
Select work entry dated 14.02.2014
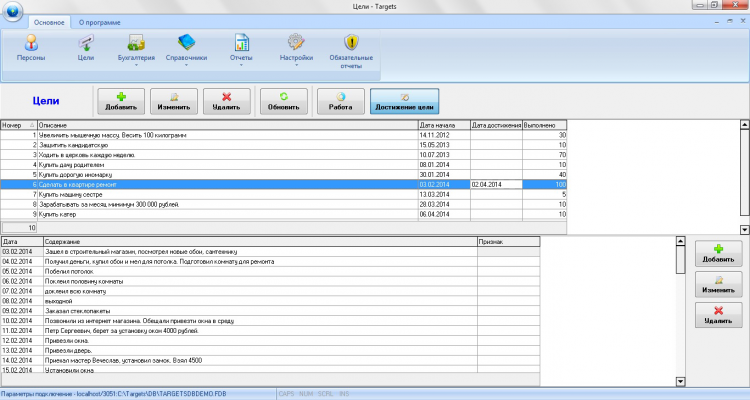(270, 360)
